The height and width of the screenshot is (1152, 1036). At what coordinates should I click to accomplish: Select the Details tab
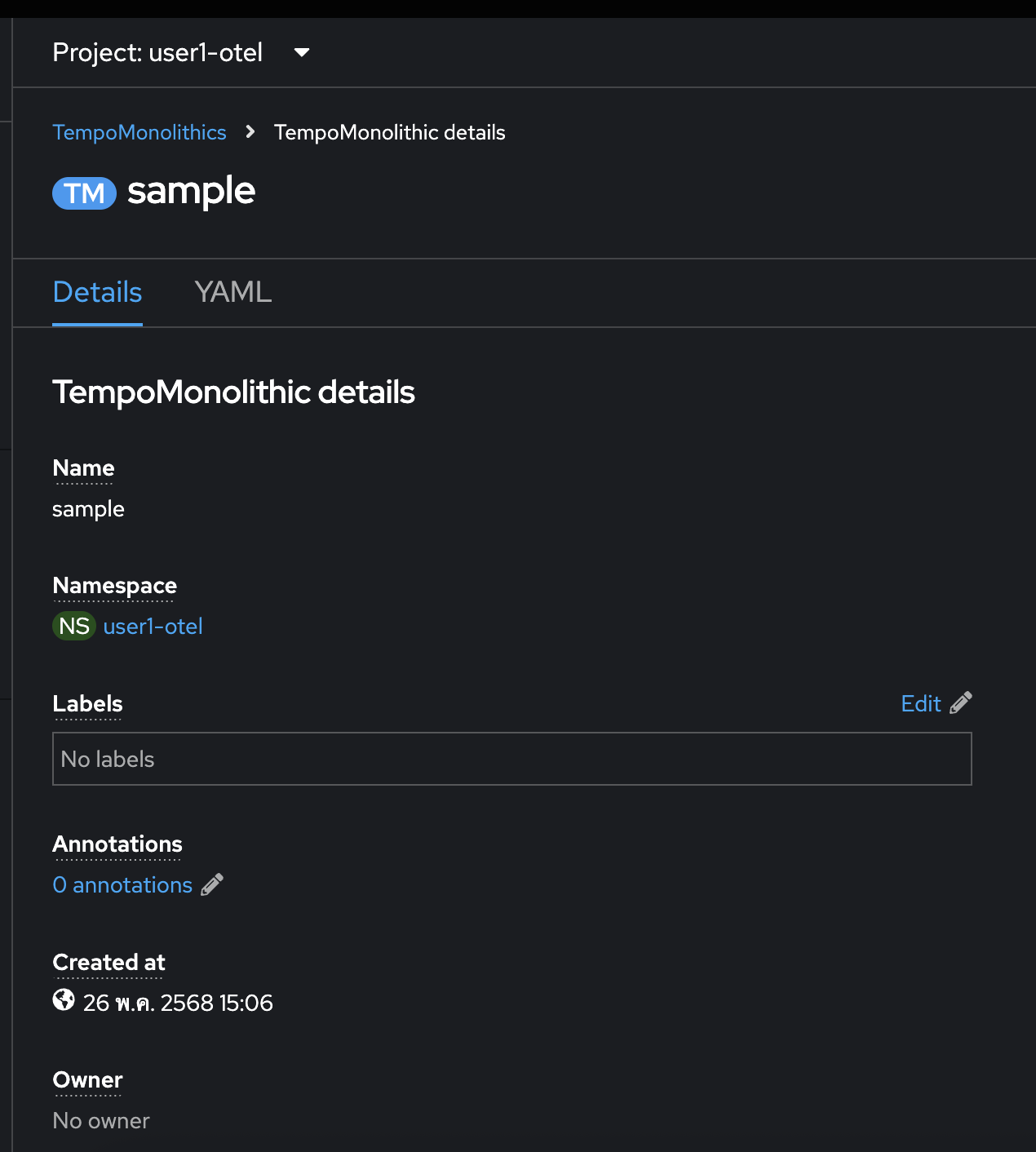[97, 292]
